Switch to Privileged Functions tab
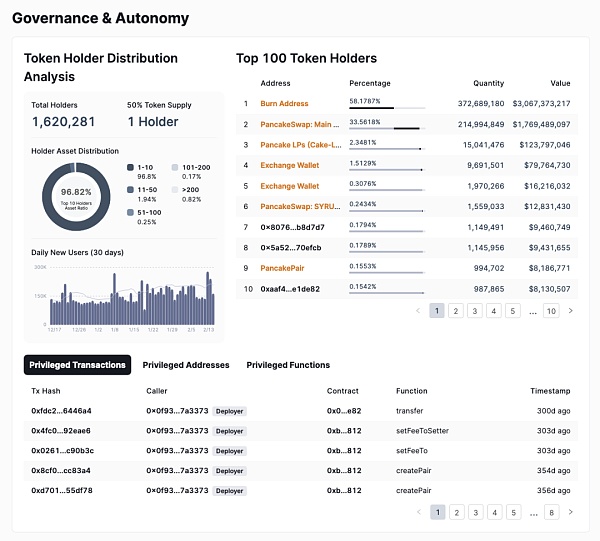Screen dimensions: 600x541 coord(288,365)
